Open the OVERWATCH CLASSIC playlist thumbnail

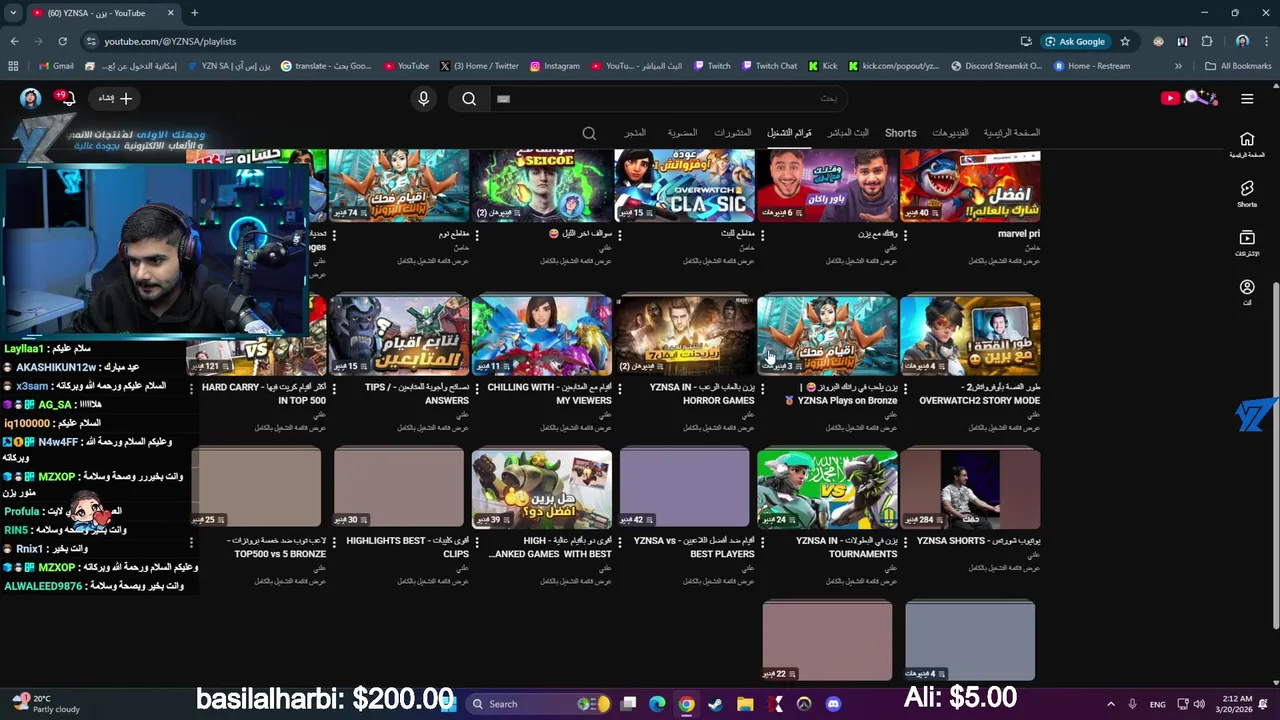pyautogui.click(x=684, y=186)
